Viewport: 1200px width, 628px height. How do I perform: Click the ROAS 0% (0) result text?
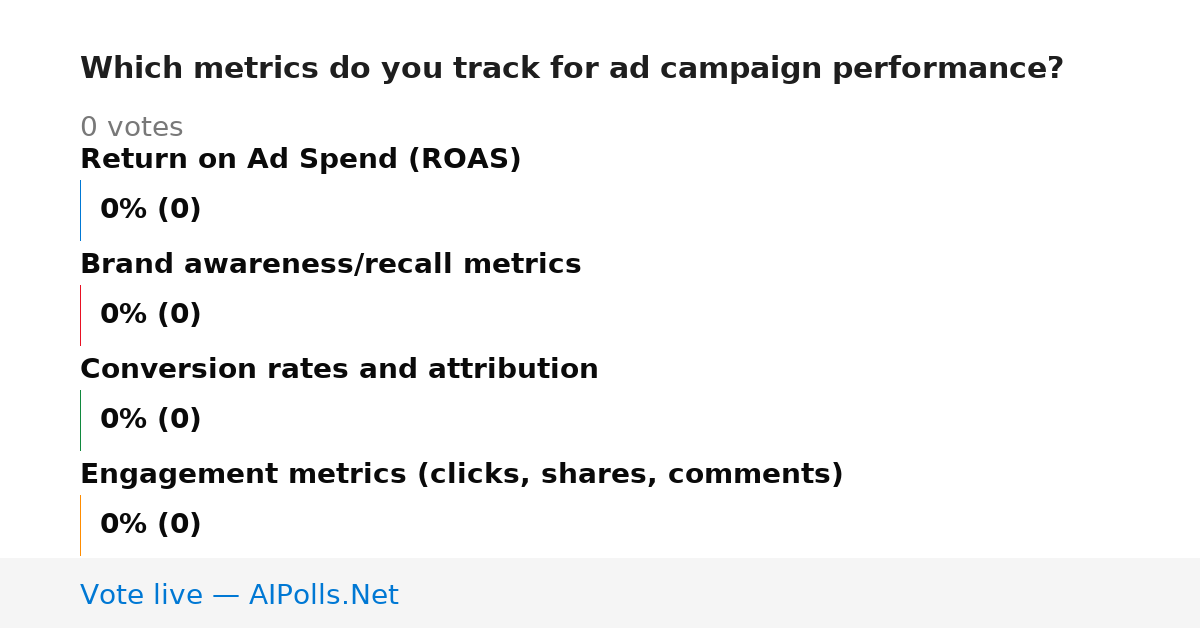pyautogui.click(x=150, y=210)
